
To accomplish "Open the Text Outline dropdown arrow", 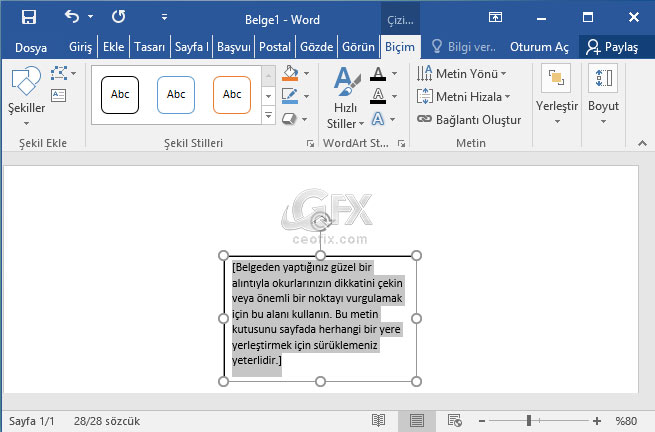I will click(x=394, y=96).
